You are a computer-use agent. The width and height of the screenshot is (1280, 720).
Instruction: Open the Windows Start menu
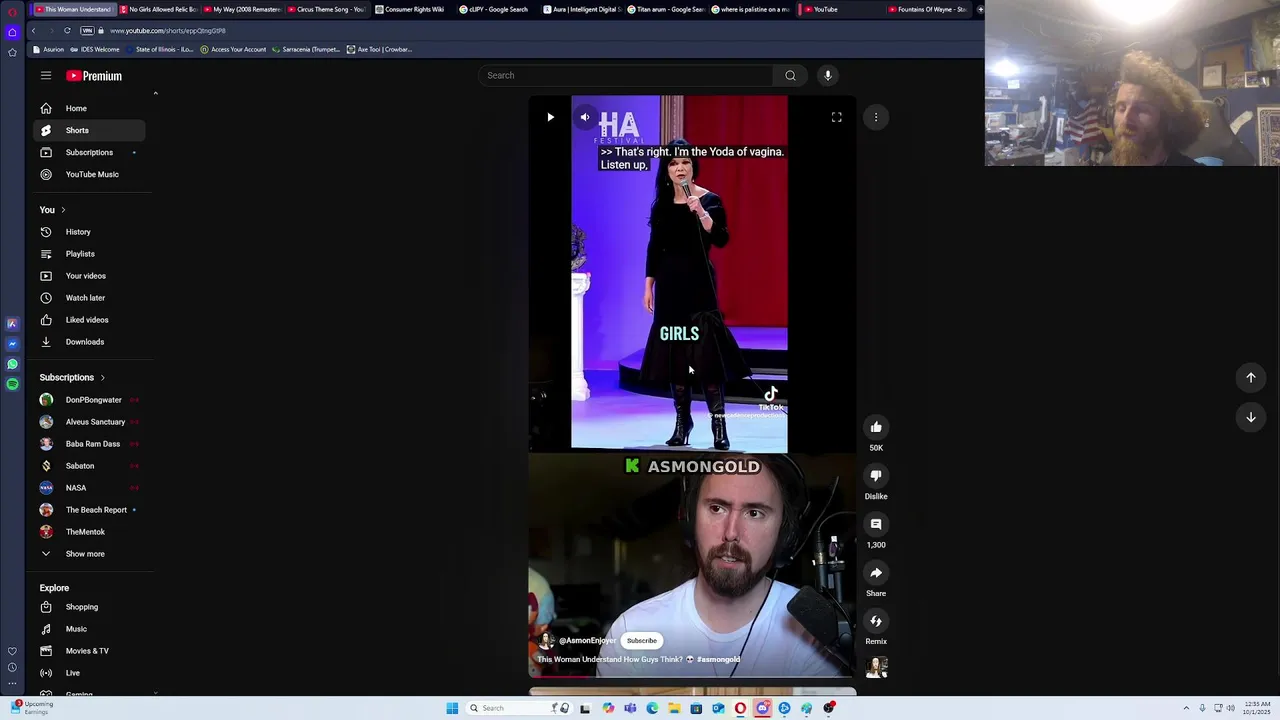click(452, 708)
